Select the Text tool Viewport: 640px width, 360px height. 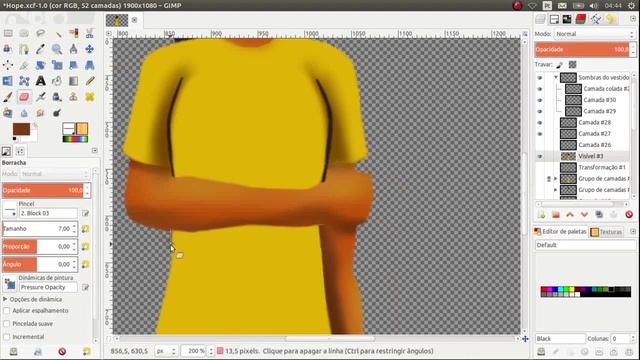40,81
